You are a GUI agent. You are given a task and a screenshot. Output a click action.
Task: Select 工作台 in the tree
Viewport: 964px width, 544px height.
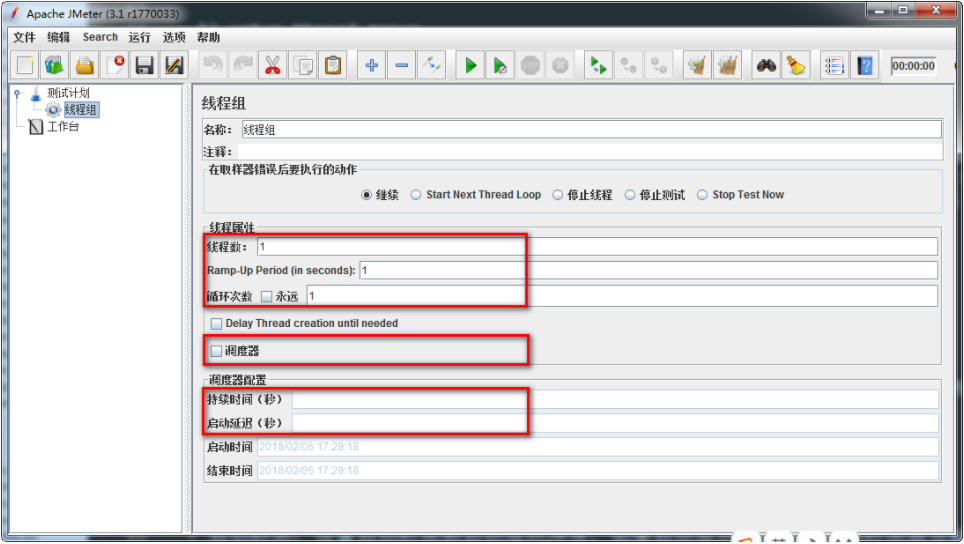pyautogui.click(x=63, y=127)
